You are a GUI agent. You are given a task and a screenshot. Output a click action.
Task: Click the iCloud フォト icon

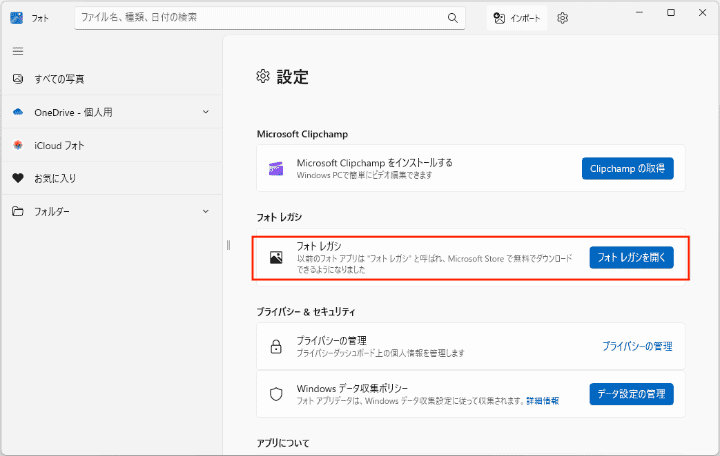pos(18,145)
